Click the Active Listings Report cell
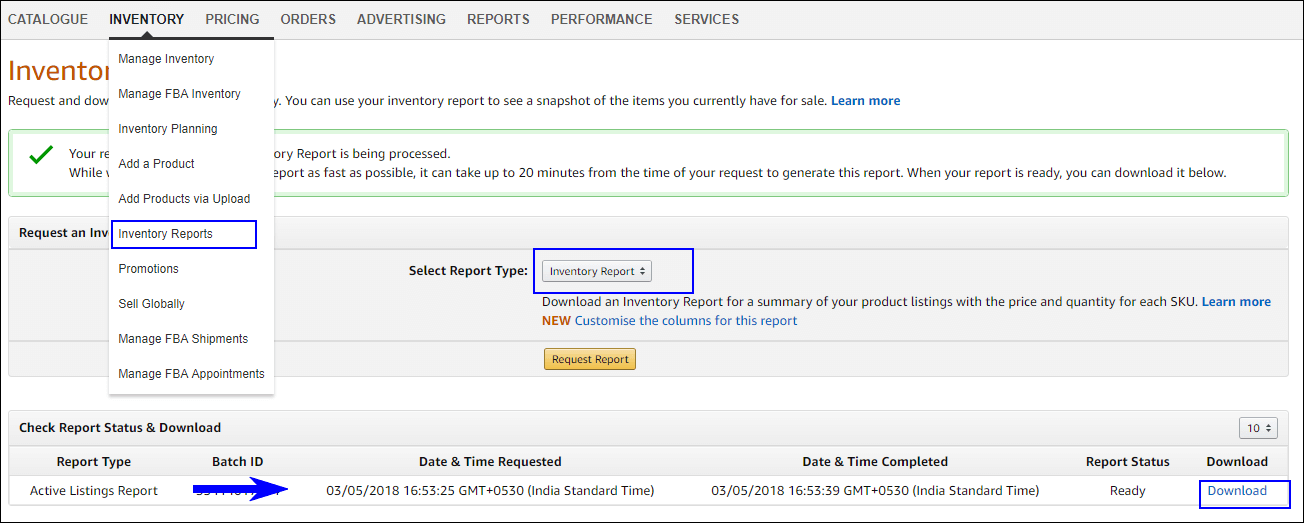This screenshot has height=523, width=1304. pyautogui.click(x=94, y=491)
